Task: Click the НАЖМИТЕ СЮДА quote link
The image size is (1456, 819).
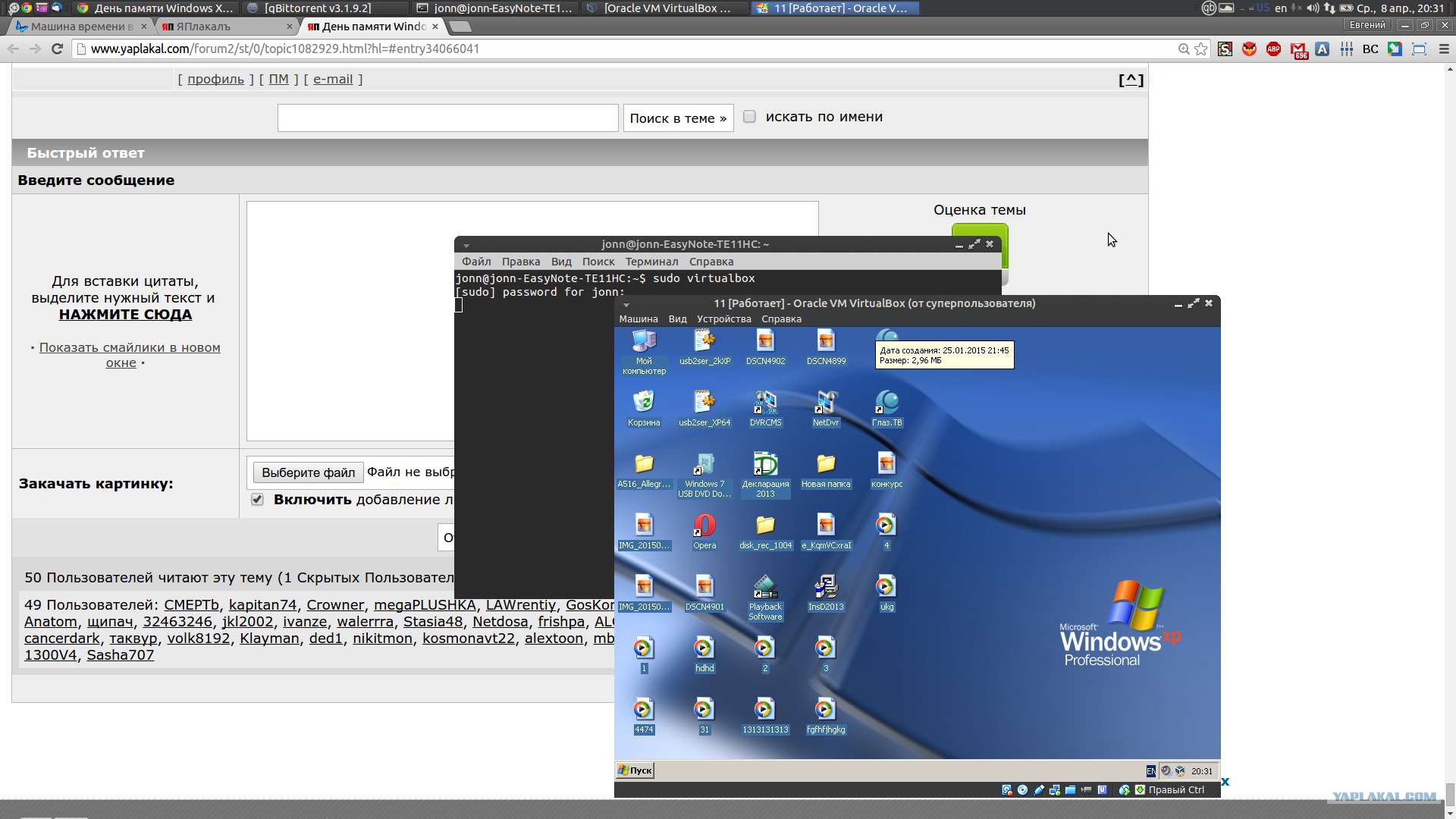Action: click(x=125, y=315)
